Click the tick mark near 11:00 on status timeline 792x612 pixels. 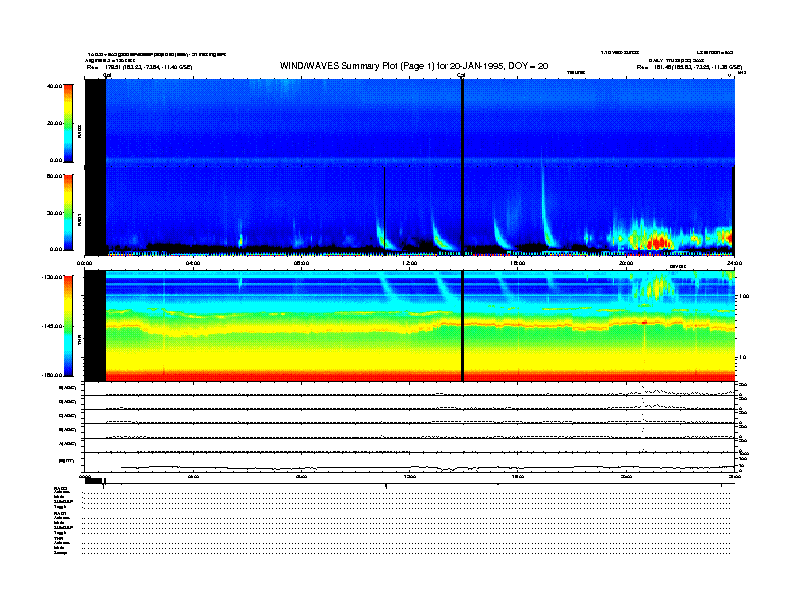click(386, 486)
